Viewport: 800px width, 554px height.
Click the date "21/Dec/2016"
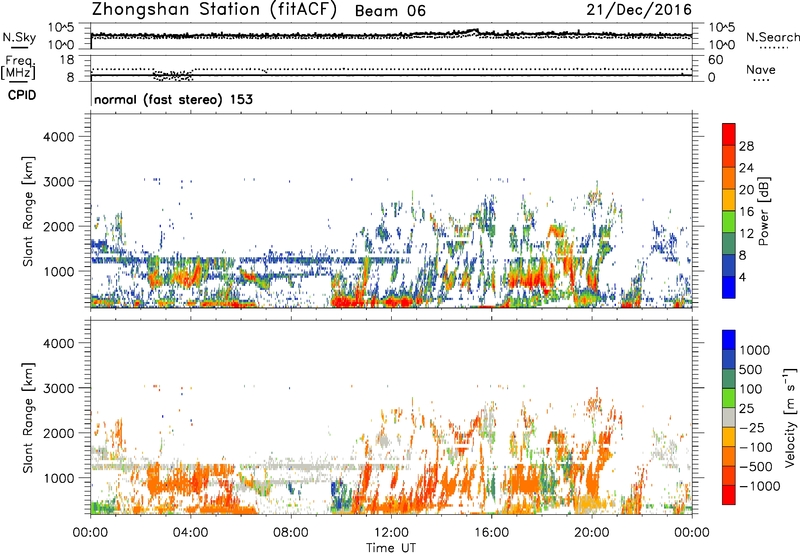point(639,10)
